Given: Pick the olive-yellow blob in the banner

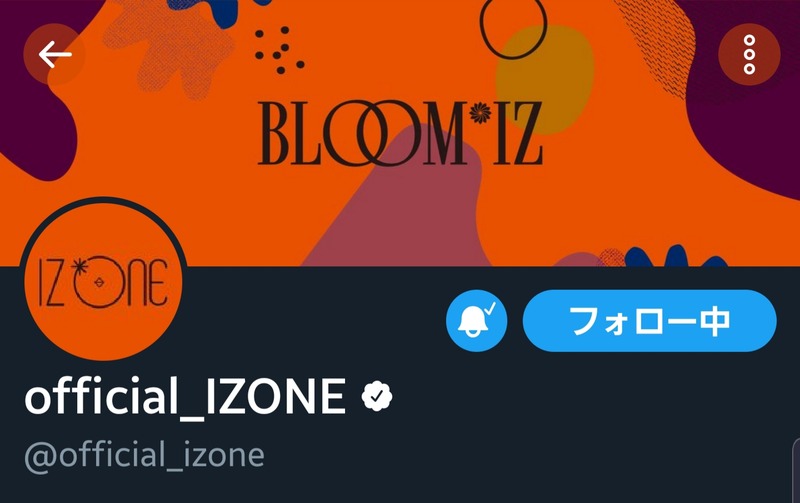Looking at the screenshot, I should point(547,77).
